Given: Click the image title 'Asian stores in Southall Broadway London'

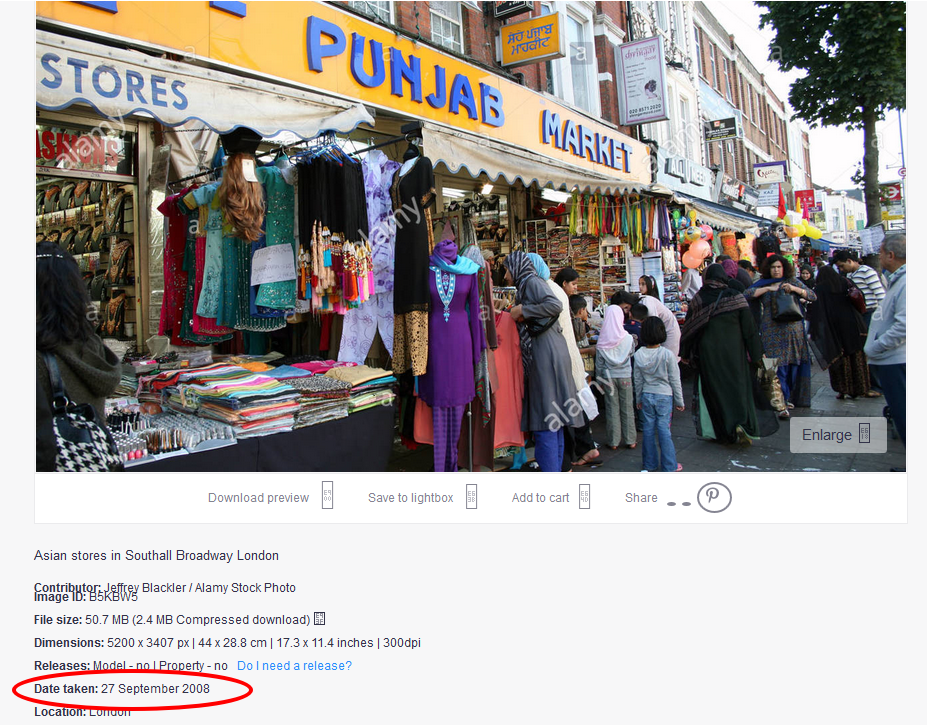Looking at the screenshot, I should pos(156,555).
